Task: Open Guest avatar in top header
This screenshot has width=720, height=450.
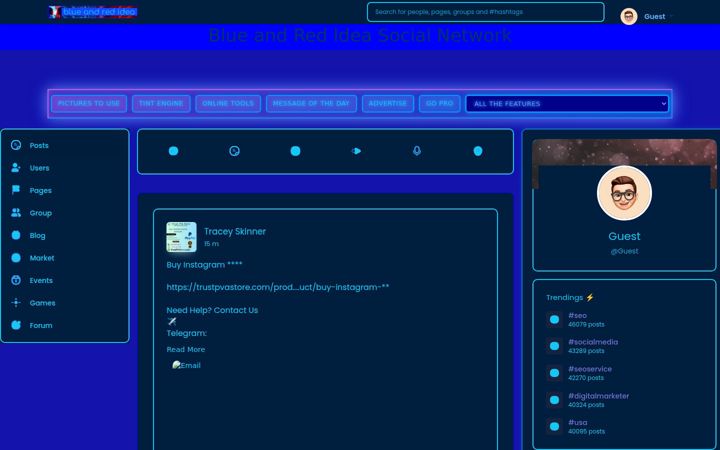Action: click(x=629, y=17)
